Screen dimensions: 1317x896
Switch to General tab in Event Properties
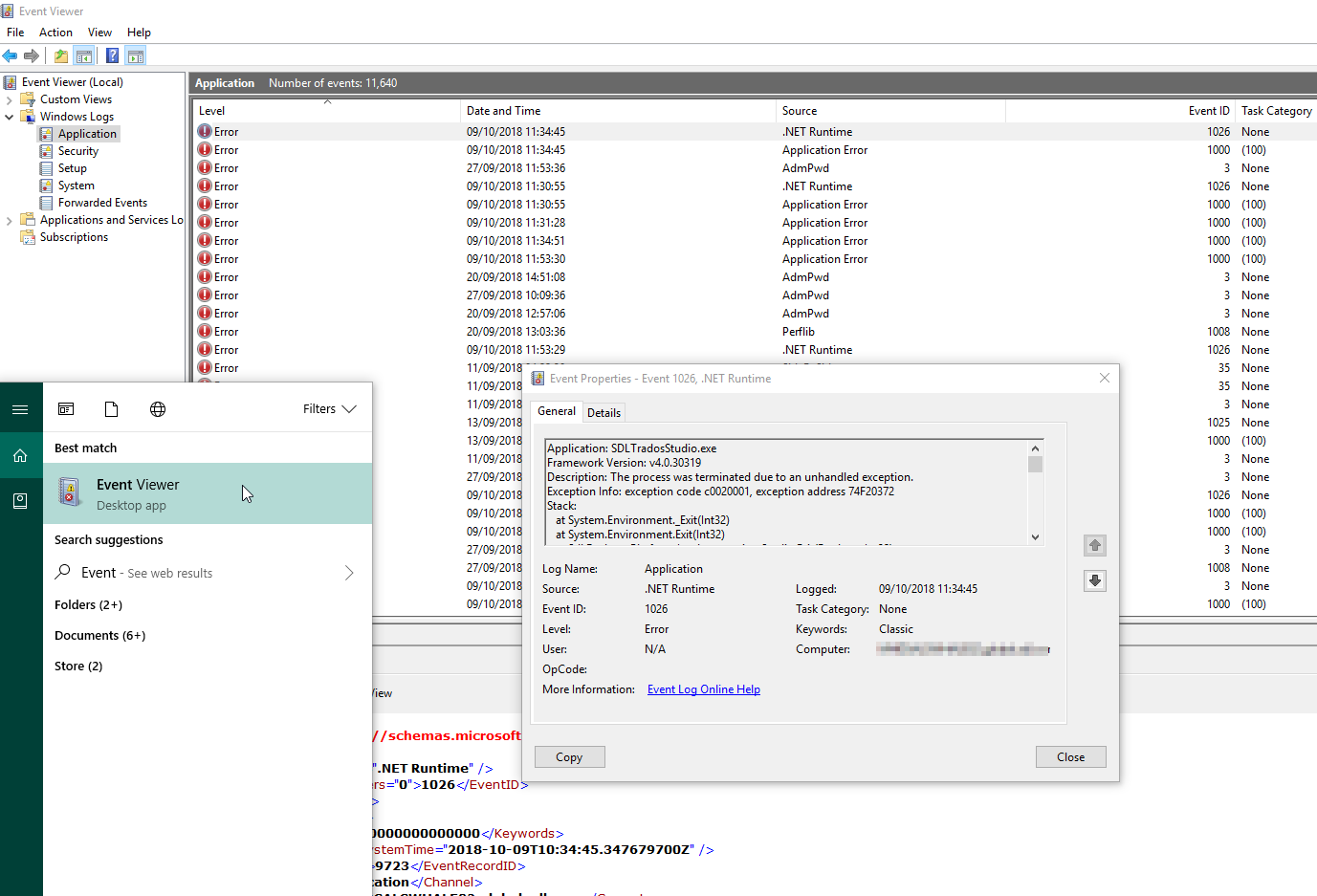(557, 411)
